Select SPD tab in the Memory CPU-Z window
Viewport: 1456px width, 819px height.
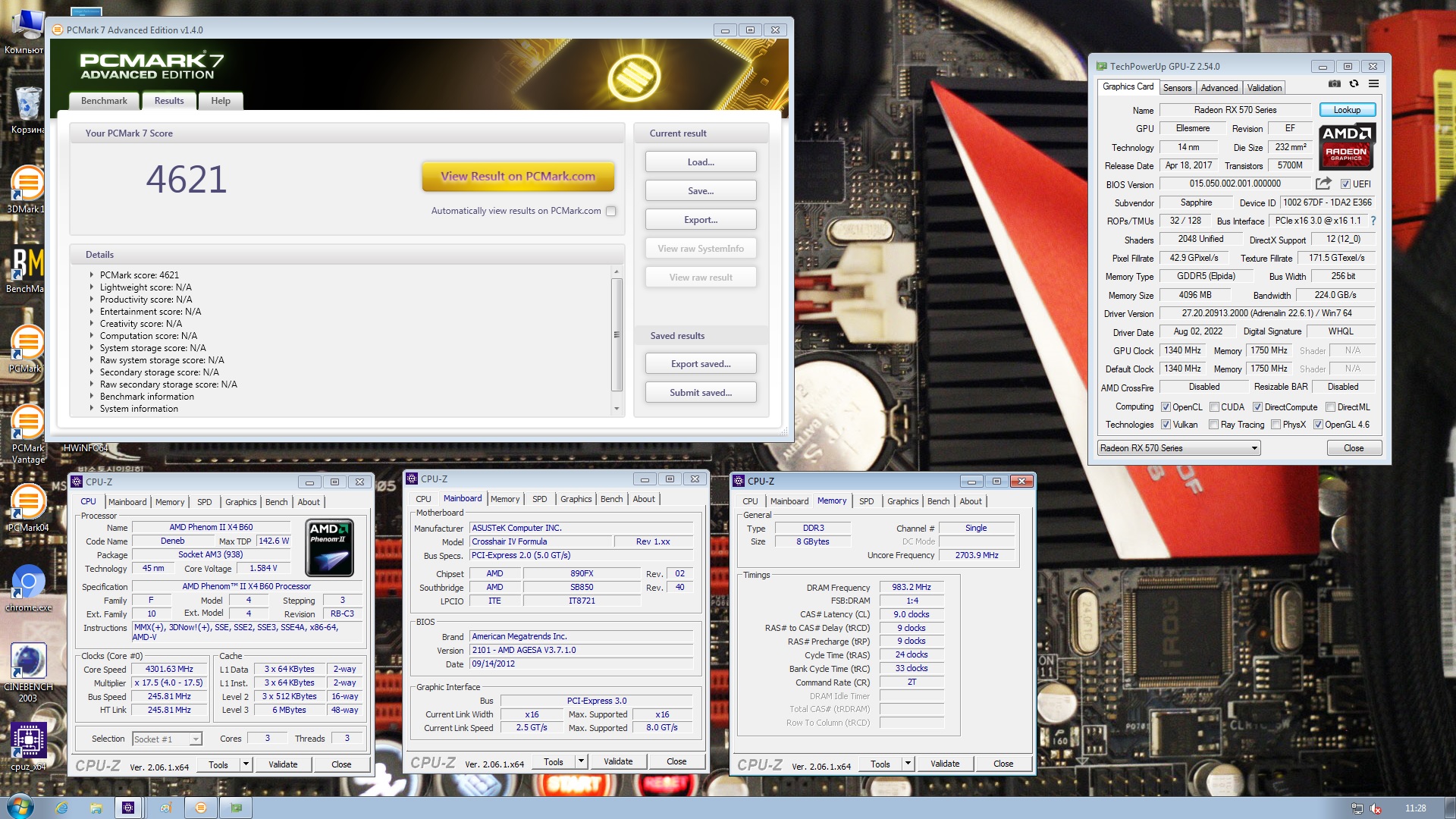coord(866,501)
